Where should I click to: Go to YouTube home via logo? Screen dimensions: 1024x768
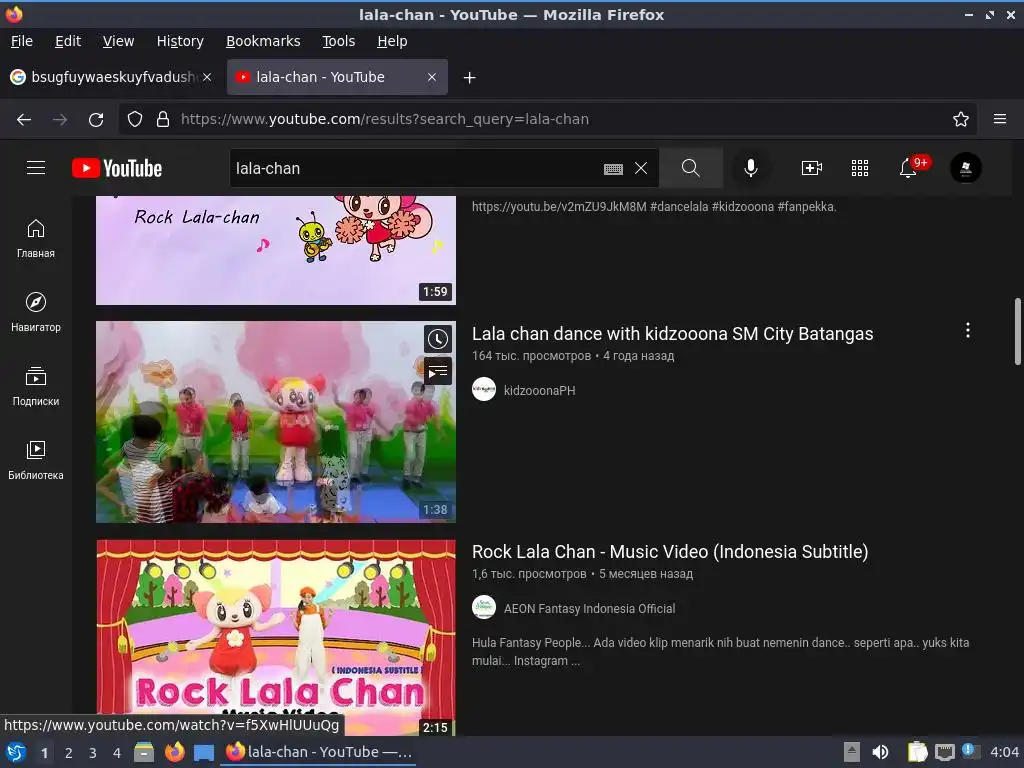[117, 168]
